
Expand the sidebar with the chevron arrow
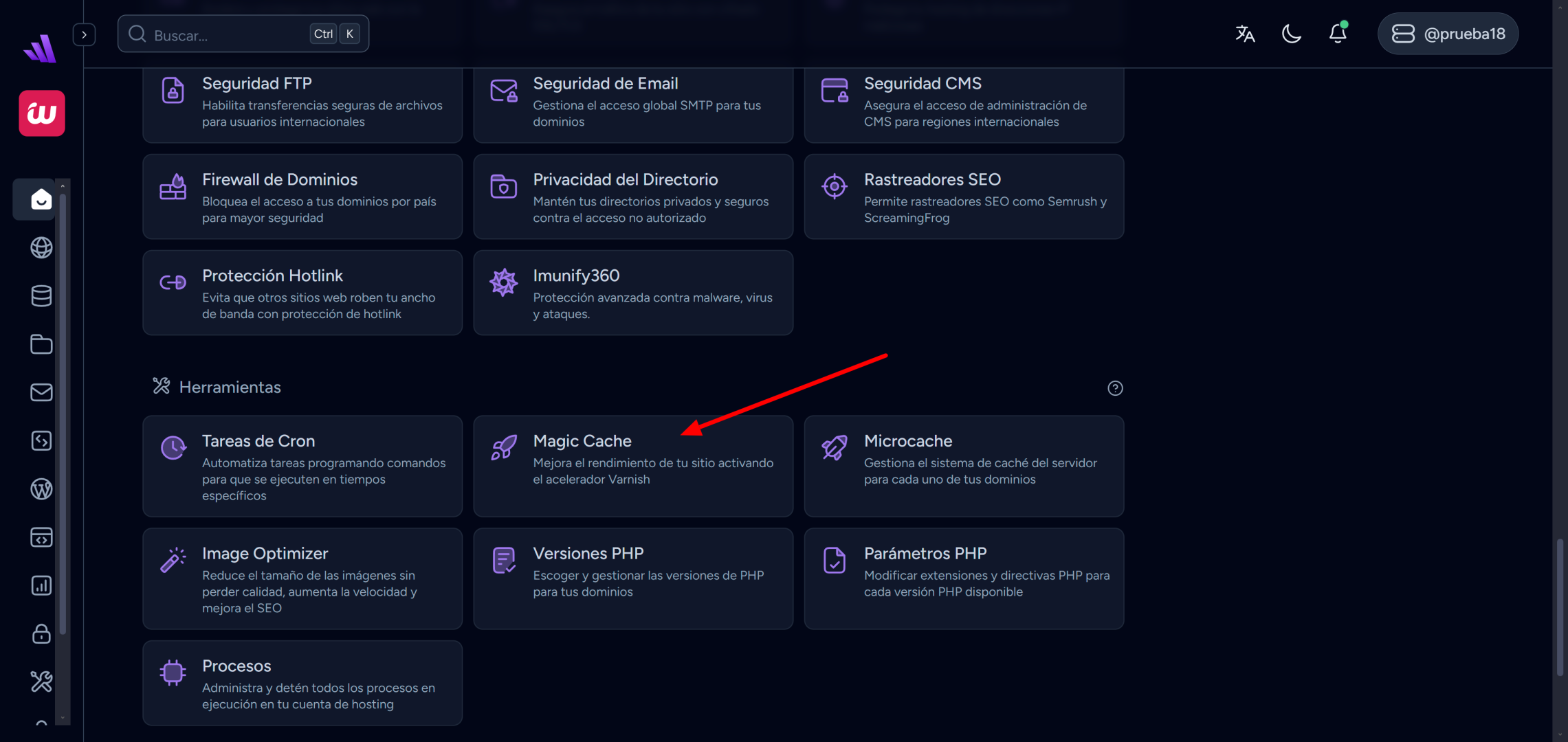point(84,34)
